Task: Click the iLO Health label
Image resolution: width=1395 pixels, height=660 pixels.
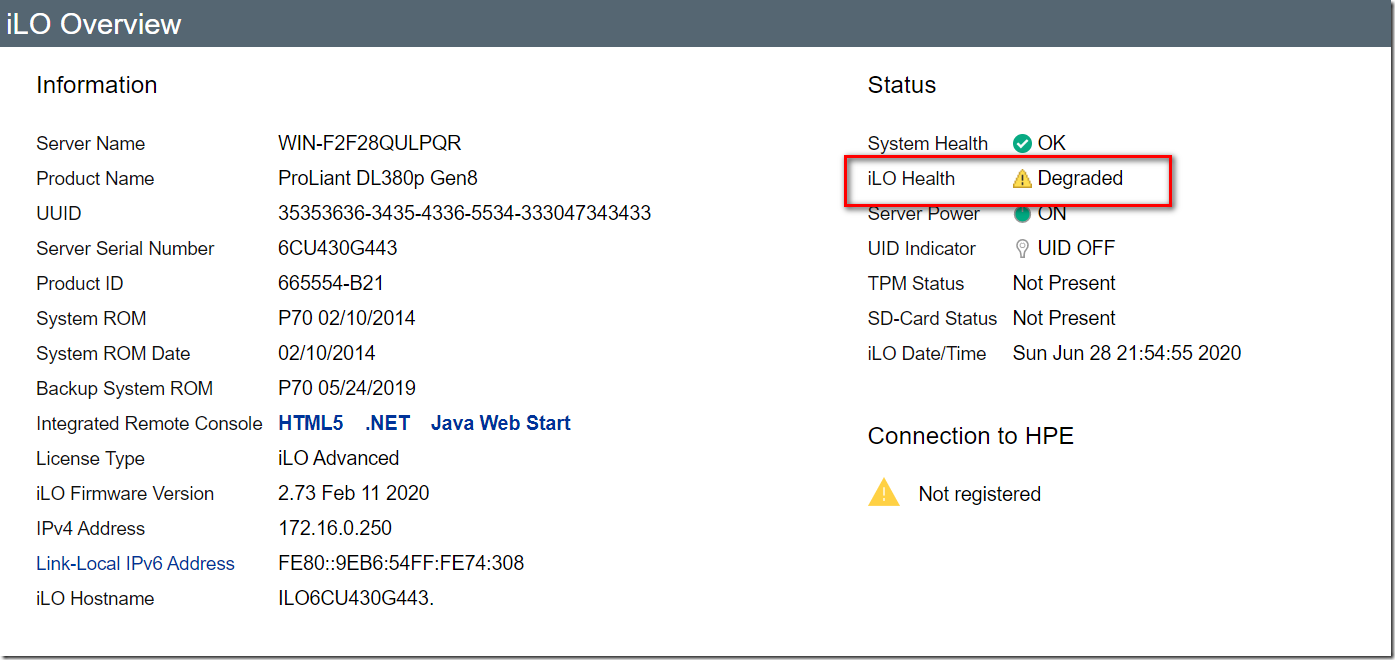Action: (x=911, y=178)
